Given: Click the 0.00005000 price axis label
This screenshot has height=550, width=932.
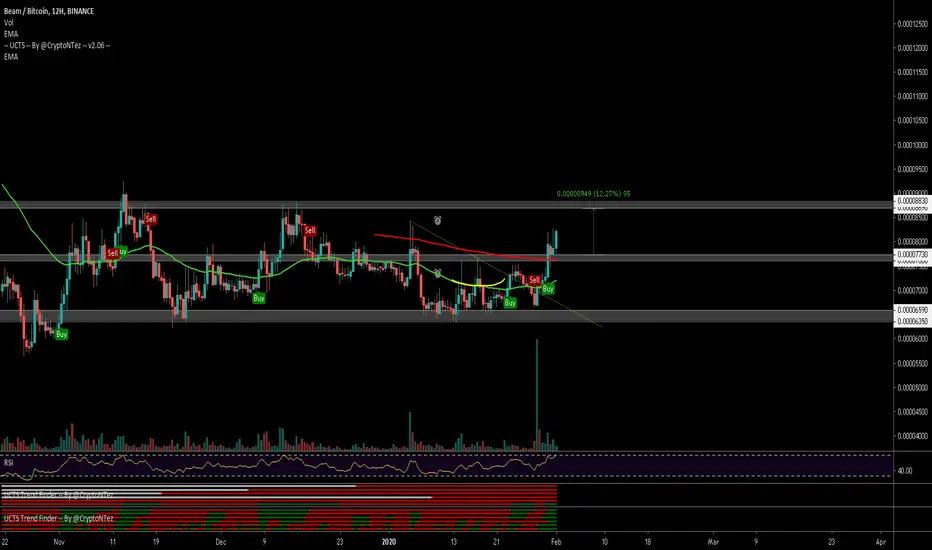Looking at the screenshot, I should pos(912,387).
